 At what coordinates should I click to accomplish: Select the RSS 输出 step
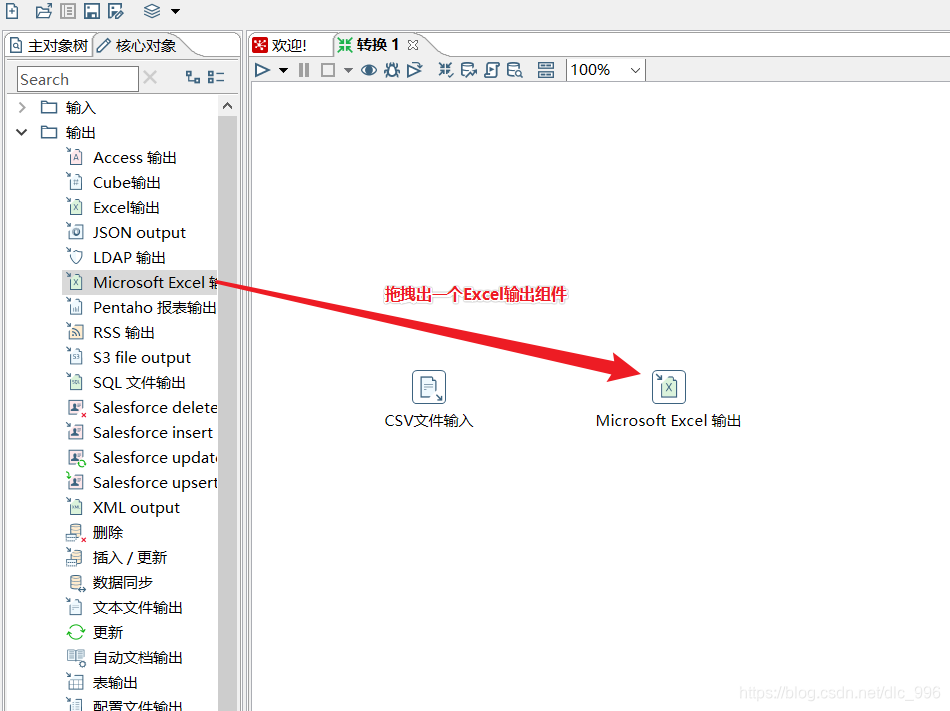pos(110,332)
